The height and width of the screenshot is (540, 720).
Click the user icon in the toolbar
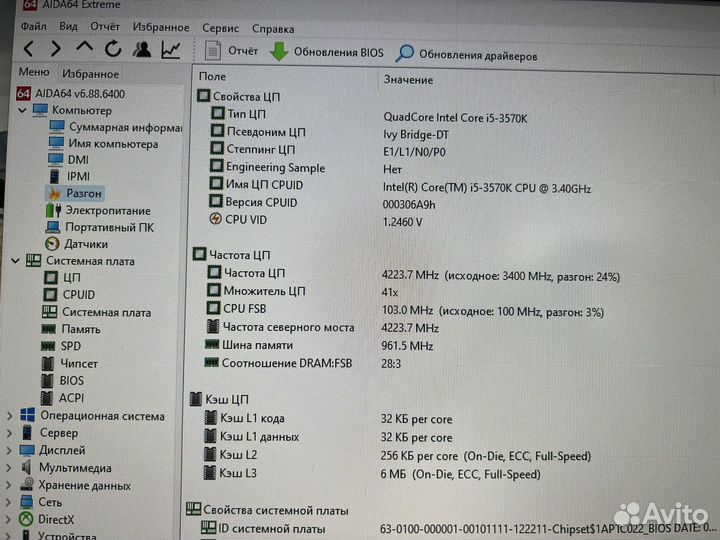(142, 49)
